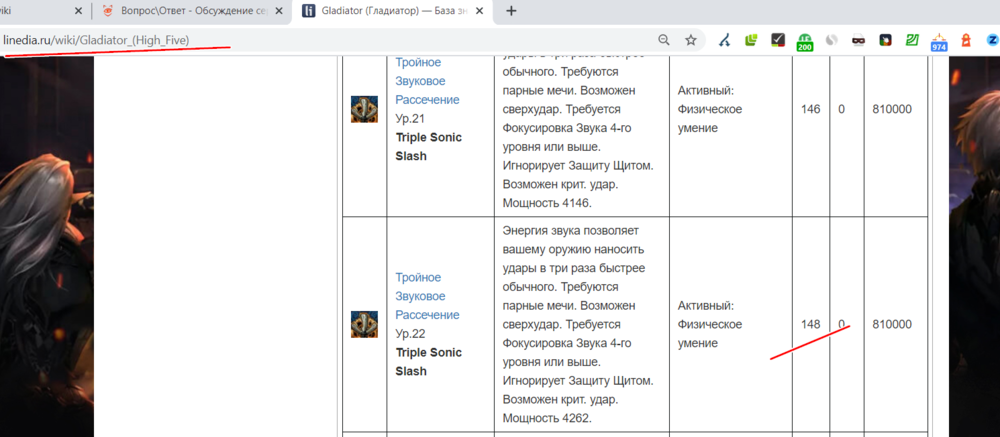Open the orange lighthouse extension icon

click(966, 40)
